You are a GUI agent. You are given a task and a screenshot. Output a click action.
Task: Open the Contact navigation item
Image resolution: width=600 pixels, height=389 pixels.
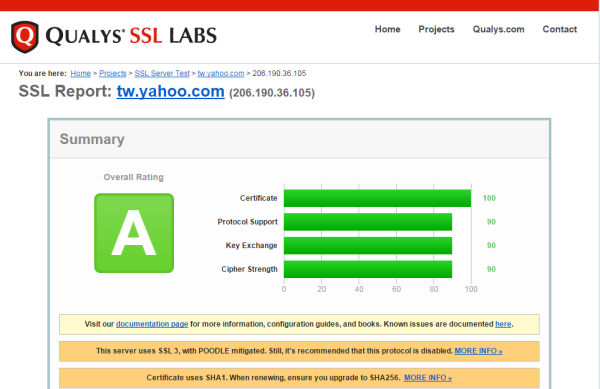pyautogui.click(x=559, y=29)
